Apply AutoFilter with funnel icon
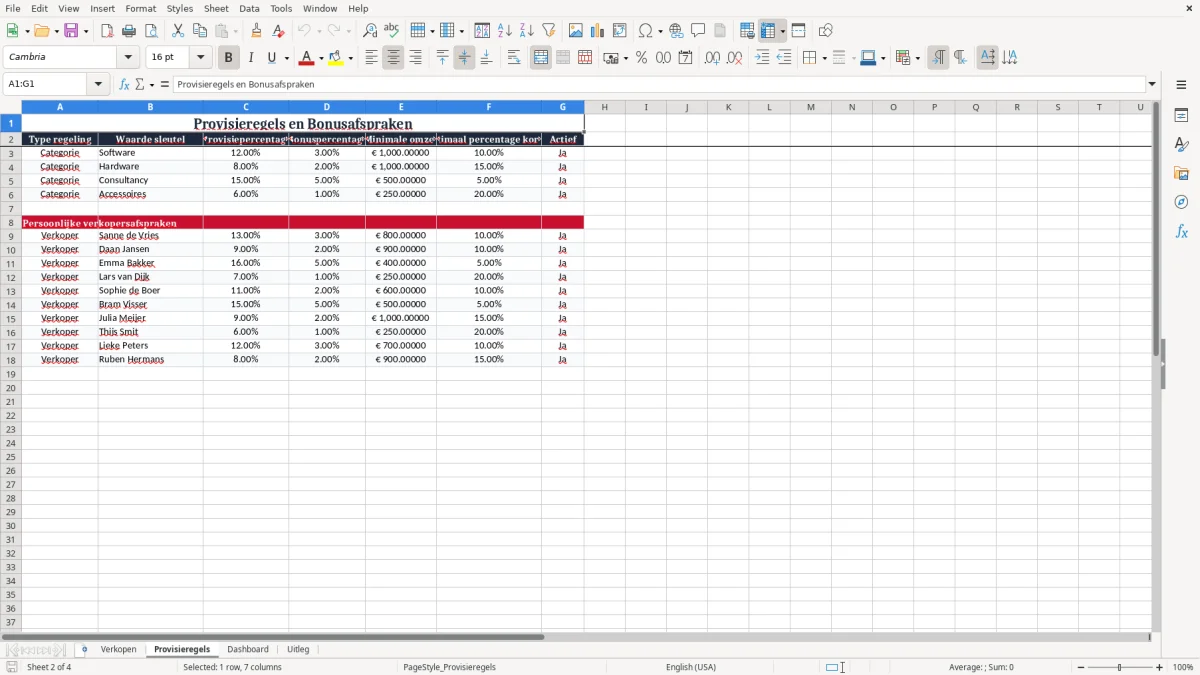The image size is (1200, 675). [x=548, y=31]
